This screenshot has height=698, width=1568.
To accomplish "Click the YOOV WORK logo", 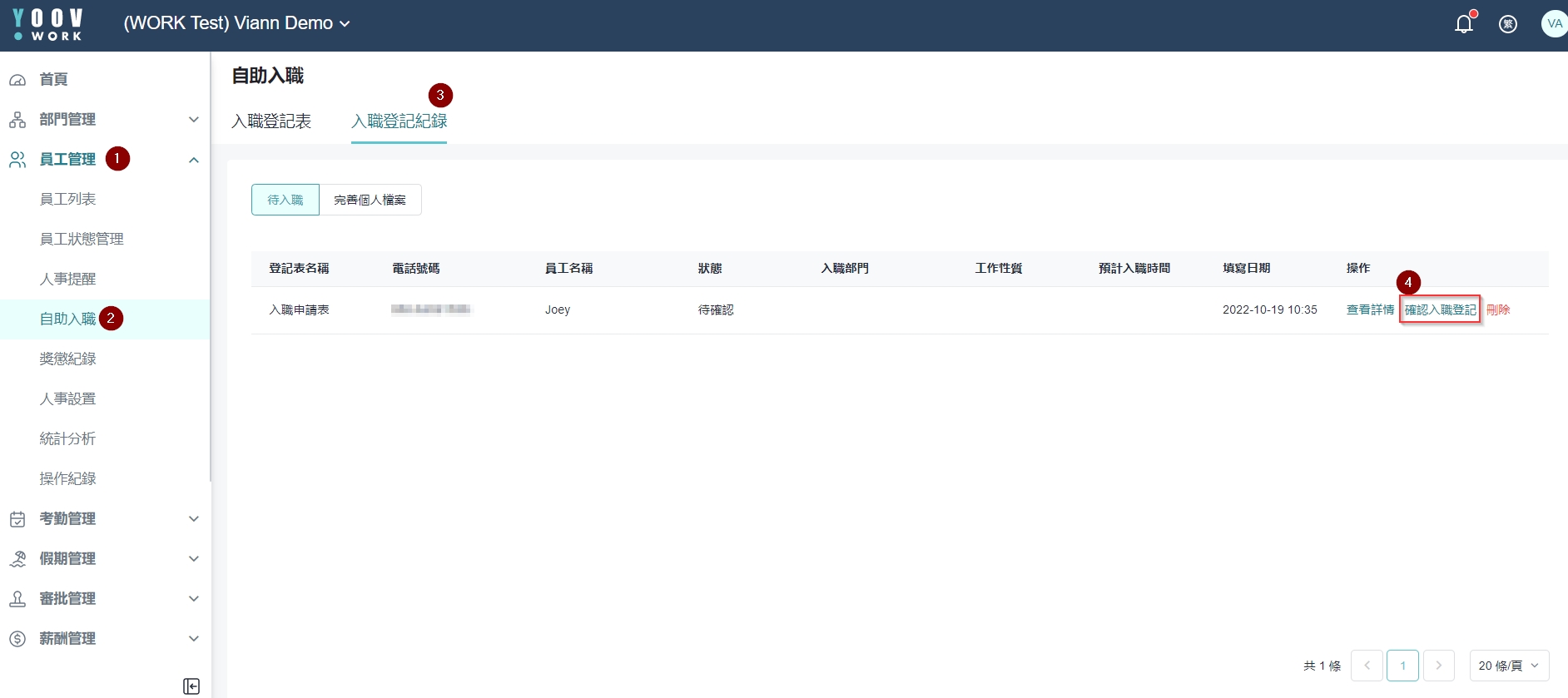I will 48,24.
